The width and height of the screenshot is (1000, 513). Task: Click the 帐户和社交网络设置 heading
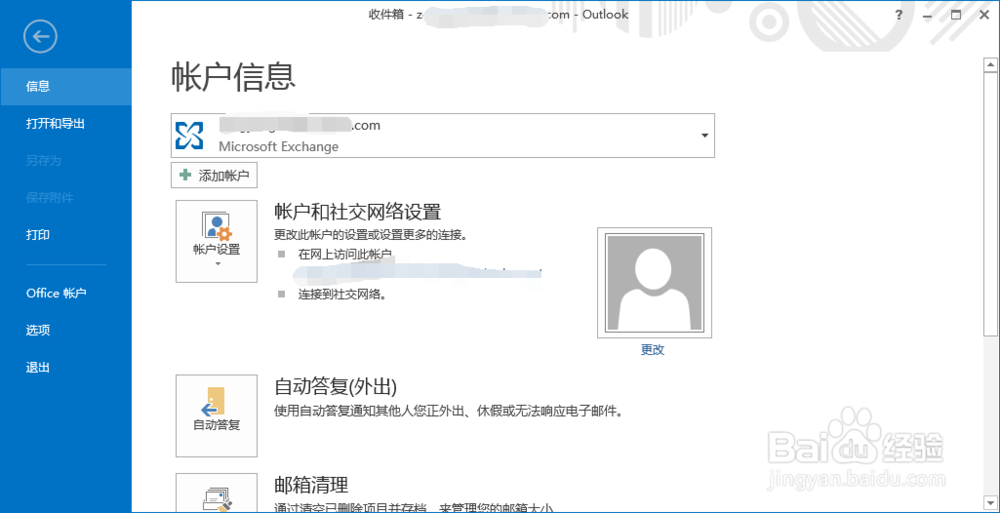tap(357, 211)
